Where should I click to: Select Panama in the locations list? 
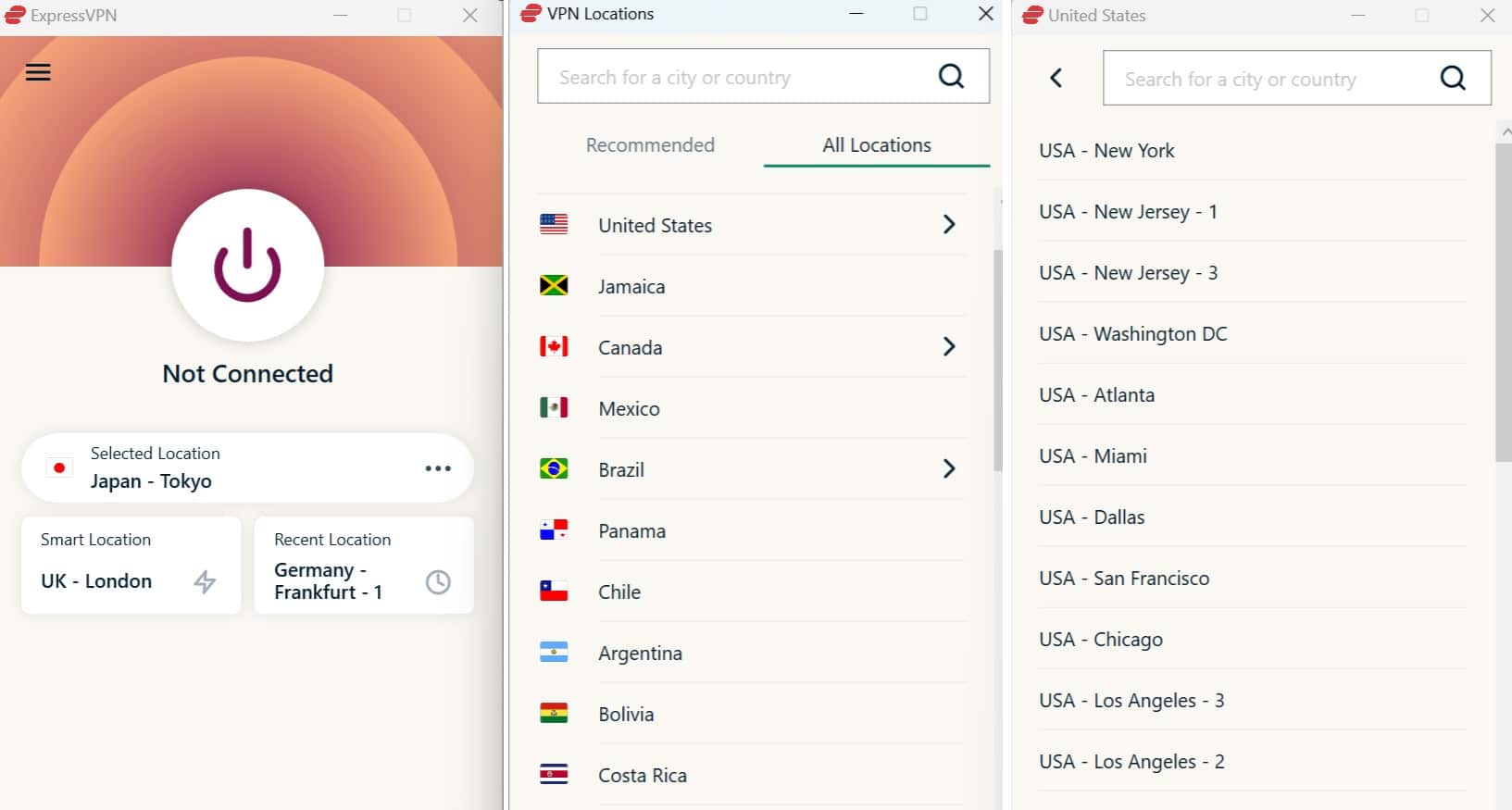click(x=752, y=530)
